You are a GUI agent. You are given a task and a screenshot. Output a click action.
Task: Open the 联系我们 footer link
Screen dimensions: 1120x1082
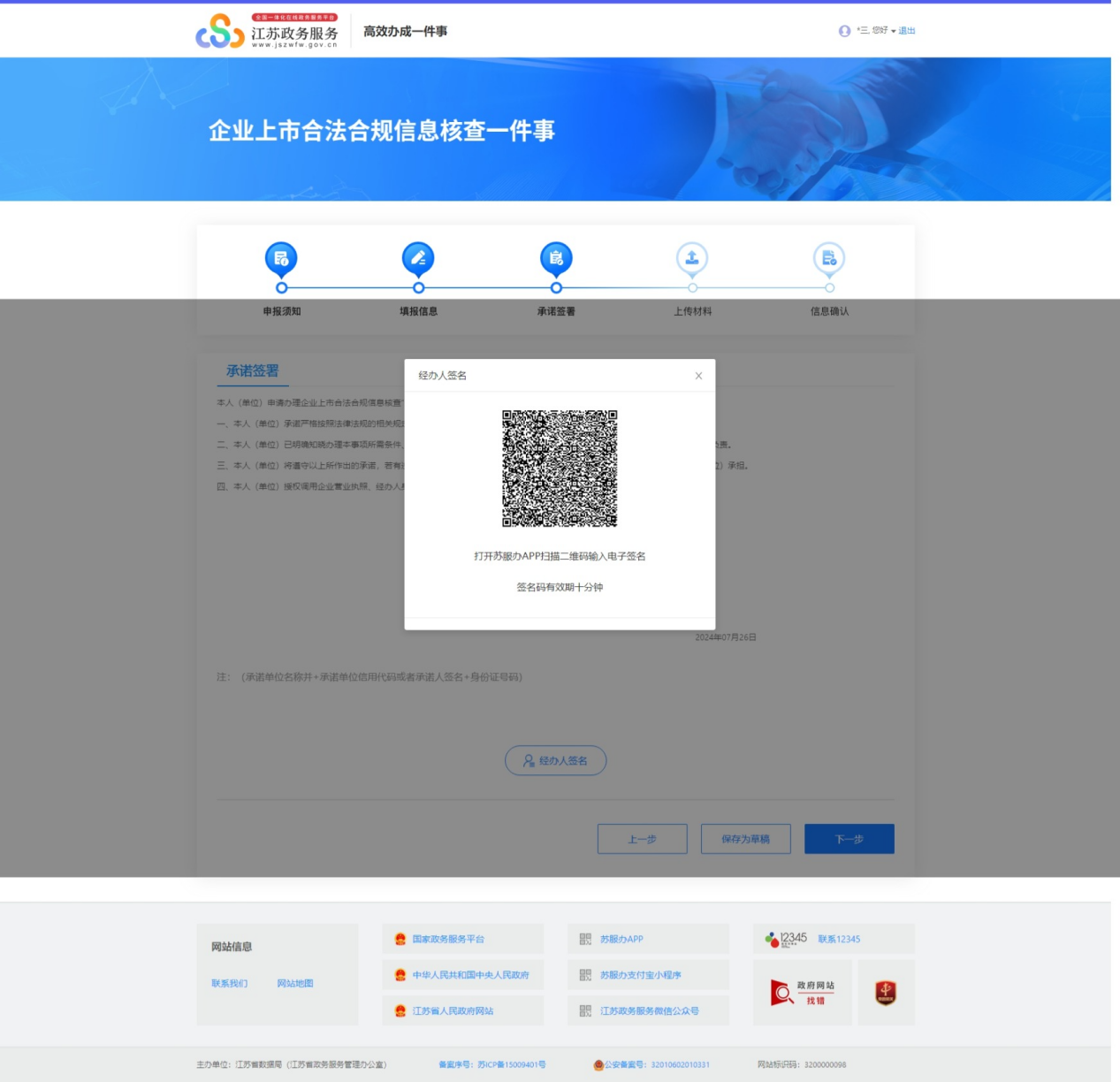(x=230, y=983)
